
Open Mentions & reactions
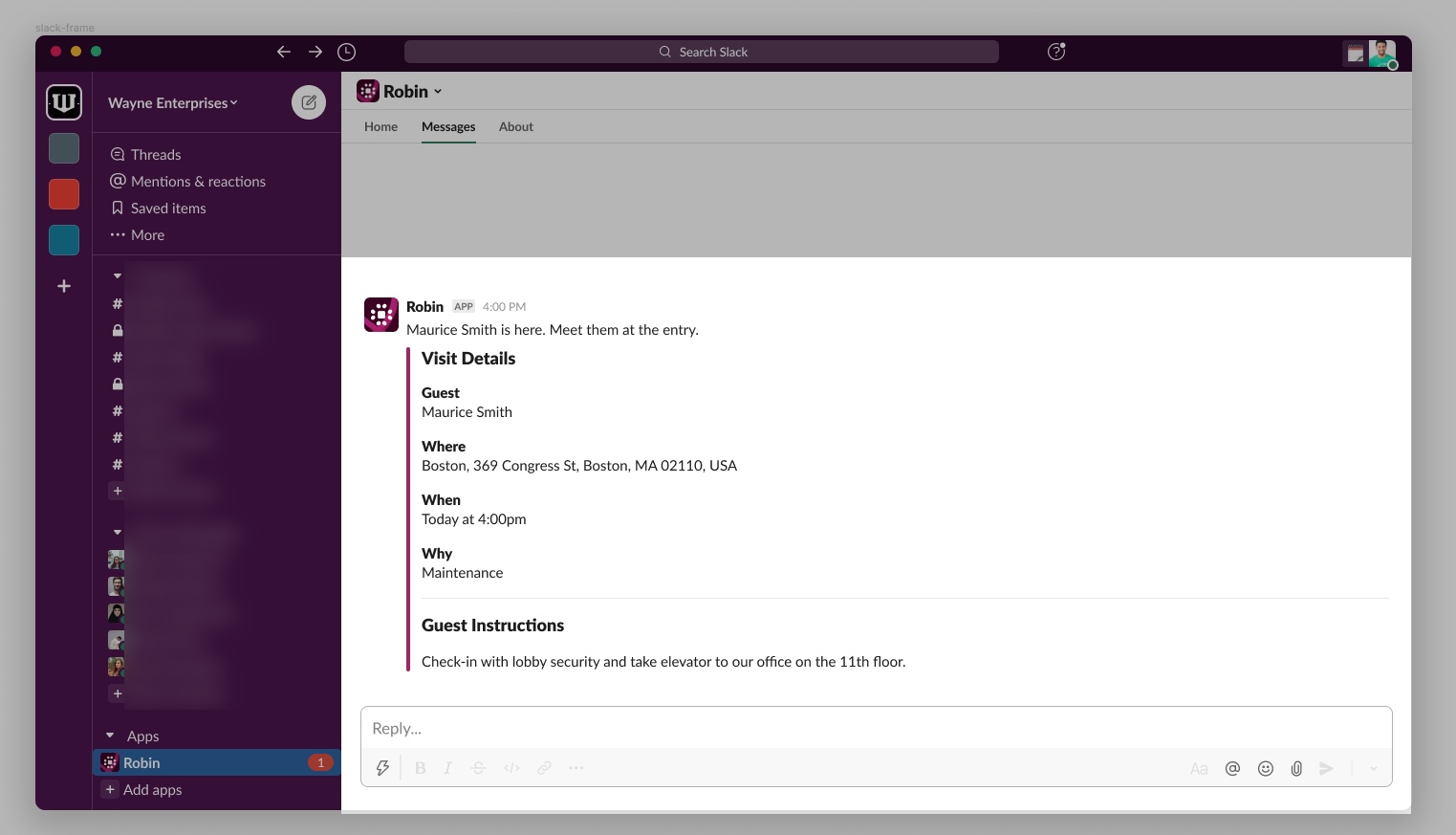(187, 181)
